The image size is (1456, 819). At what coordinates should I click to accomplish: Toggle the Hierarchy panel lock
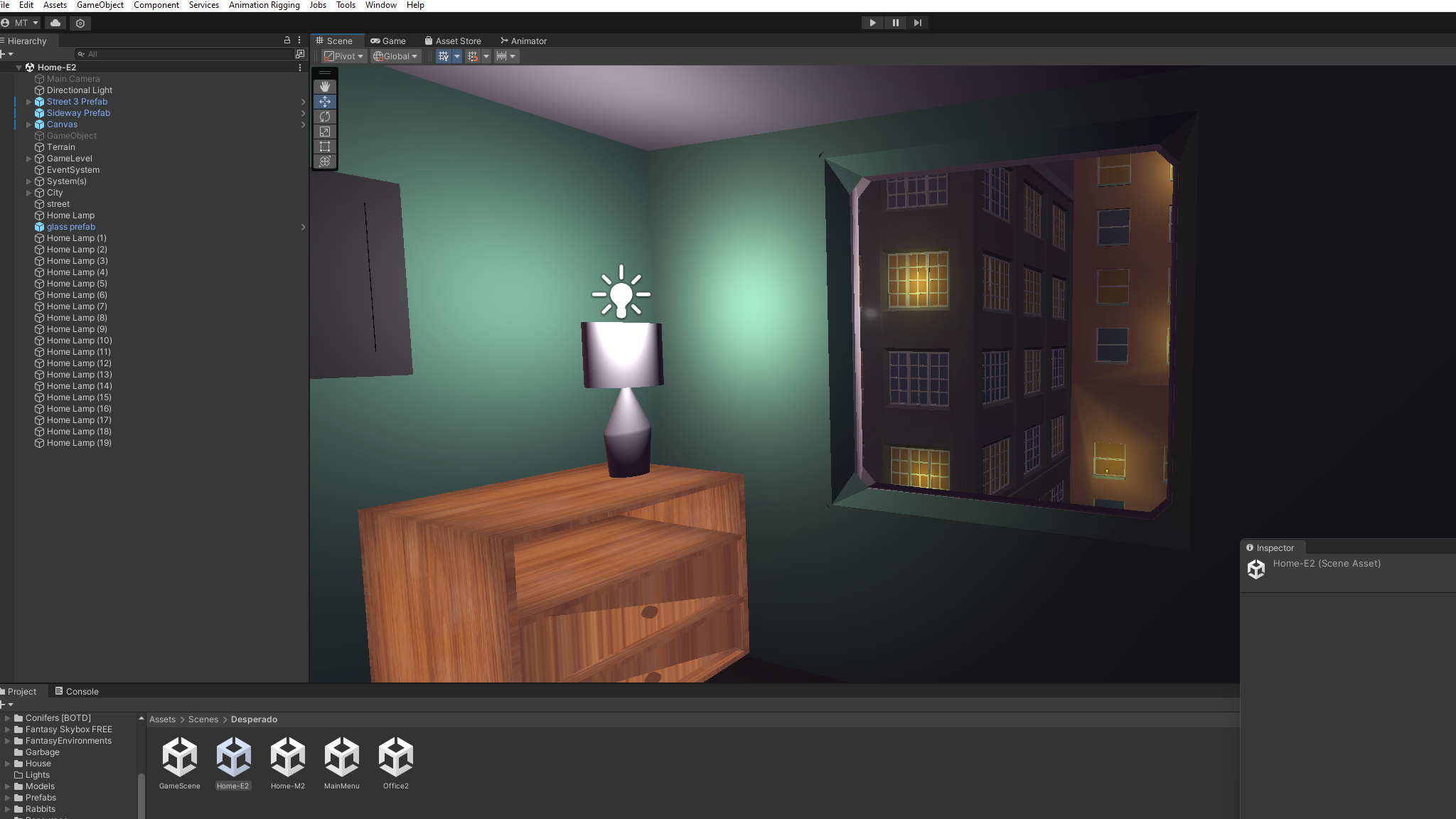click(287, 41)
